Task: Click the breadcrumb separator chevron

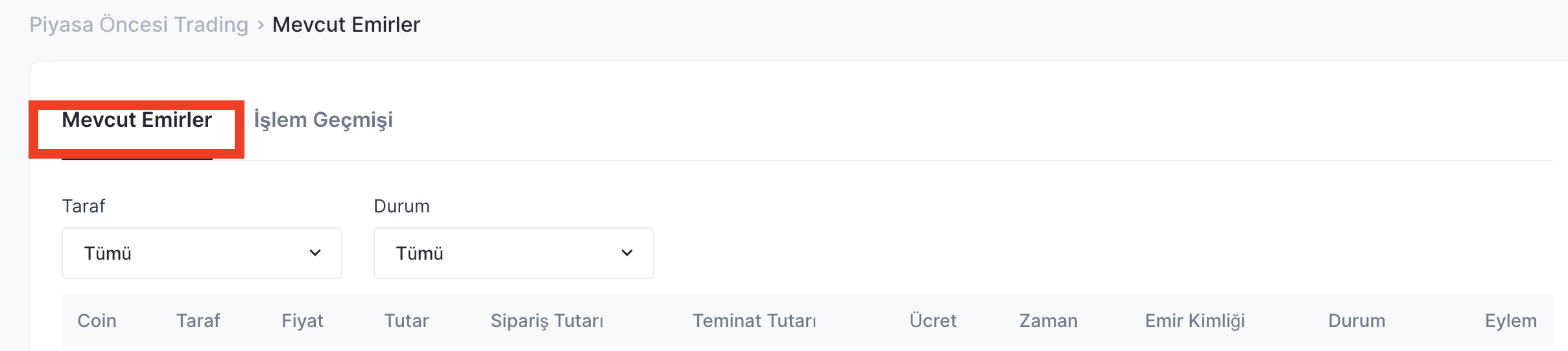Action: (261, 25)
